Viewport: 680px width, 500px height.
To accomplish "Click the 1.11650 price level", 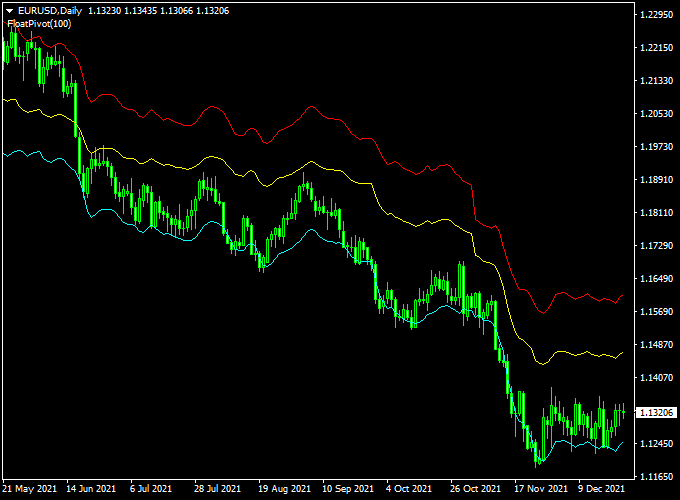I will click(657, 477).
